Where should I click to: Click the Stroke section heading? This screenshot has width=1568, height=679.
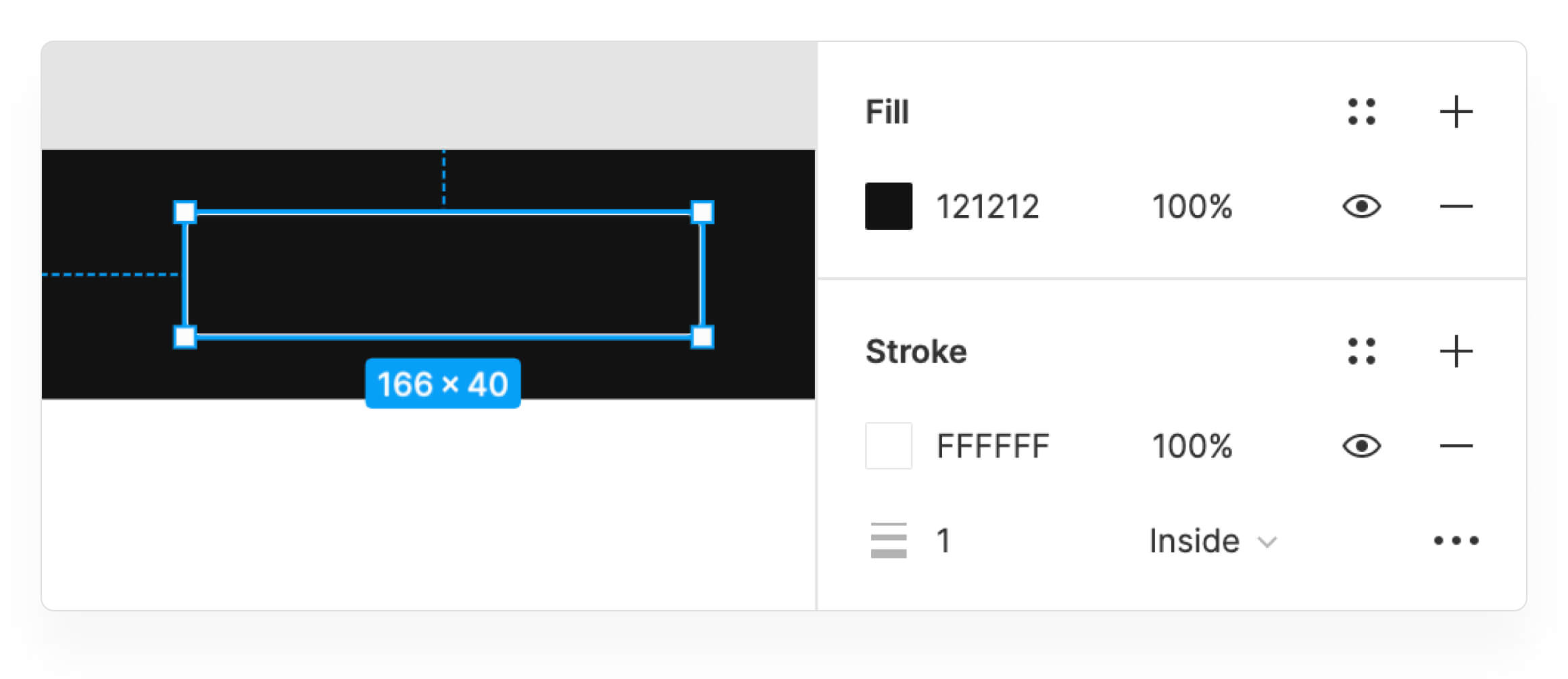(x=916, y=352)
